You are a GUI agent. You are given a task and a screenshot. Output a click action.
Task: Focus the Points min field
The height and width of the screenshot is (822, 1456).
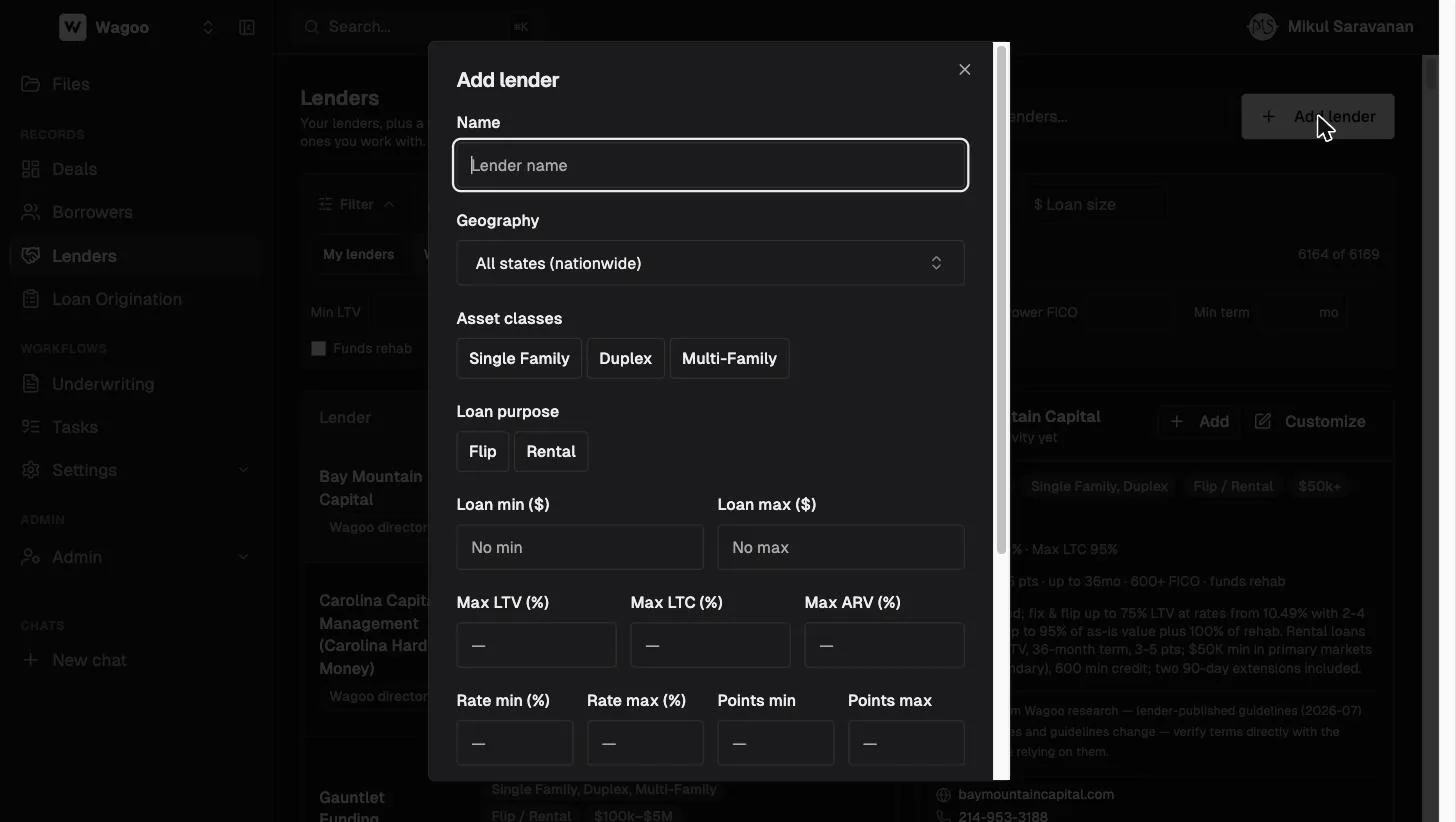click(776, 743)
